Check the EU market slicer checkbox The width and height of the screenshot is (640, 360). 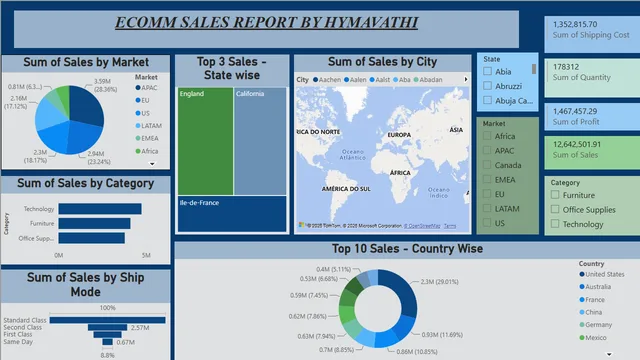pyautogui.click(x=487, y=194)
